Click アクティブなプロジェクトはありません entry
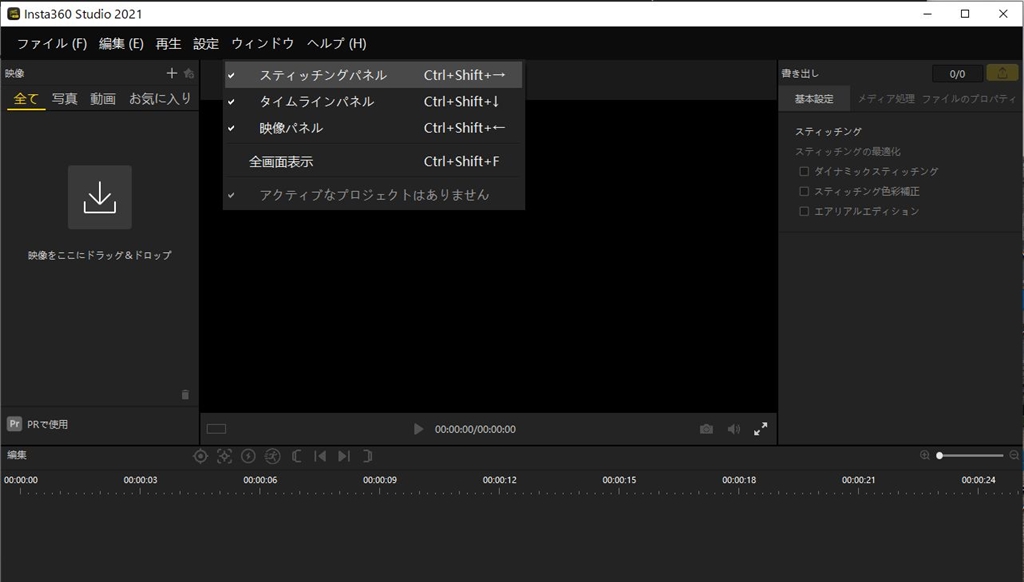 [x=374, y=195]
